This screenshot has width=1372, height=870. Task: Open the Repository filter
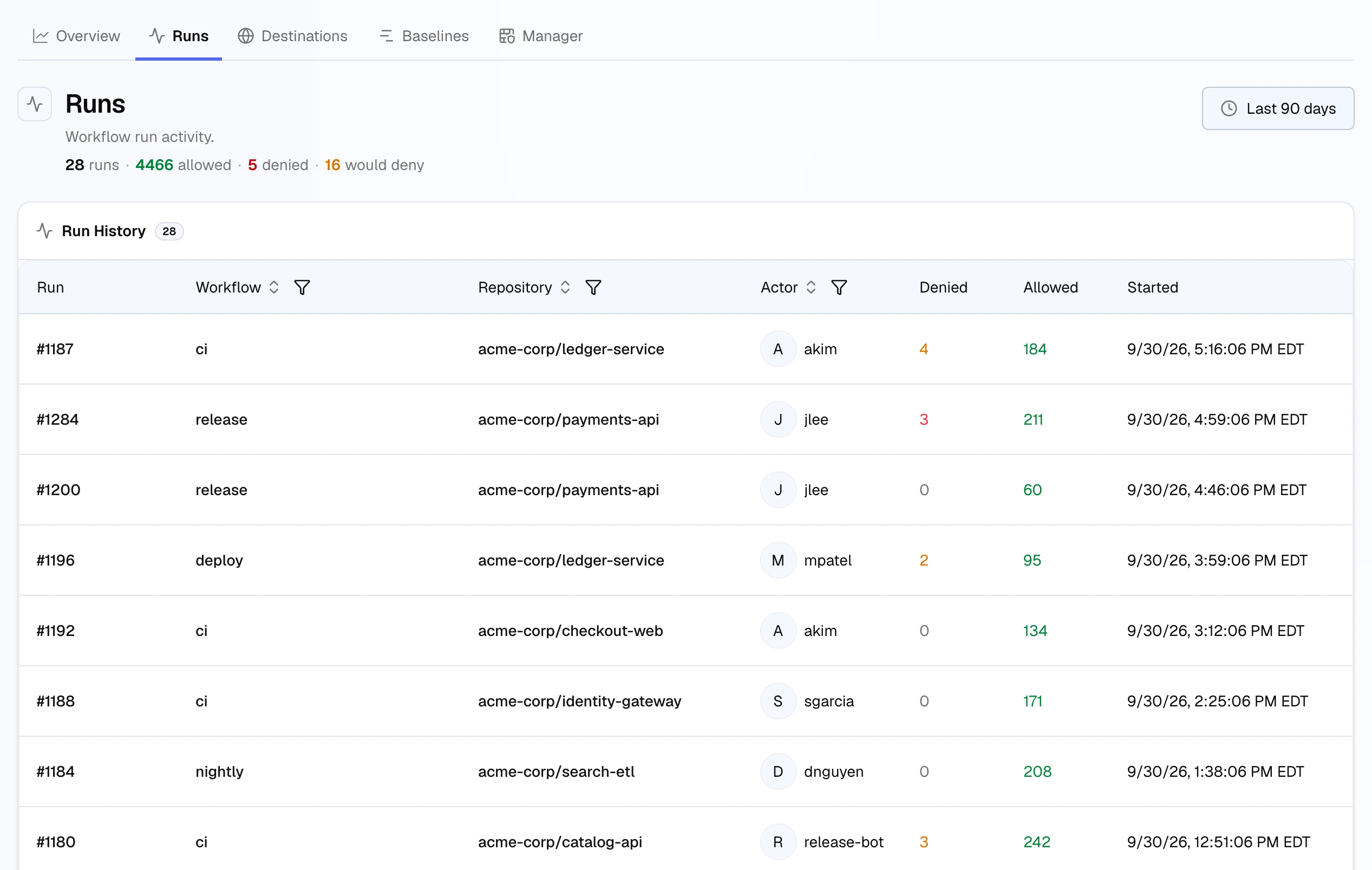point(593,287)
